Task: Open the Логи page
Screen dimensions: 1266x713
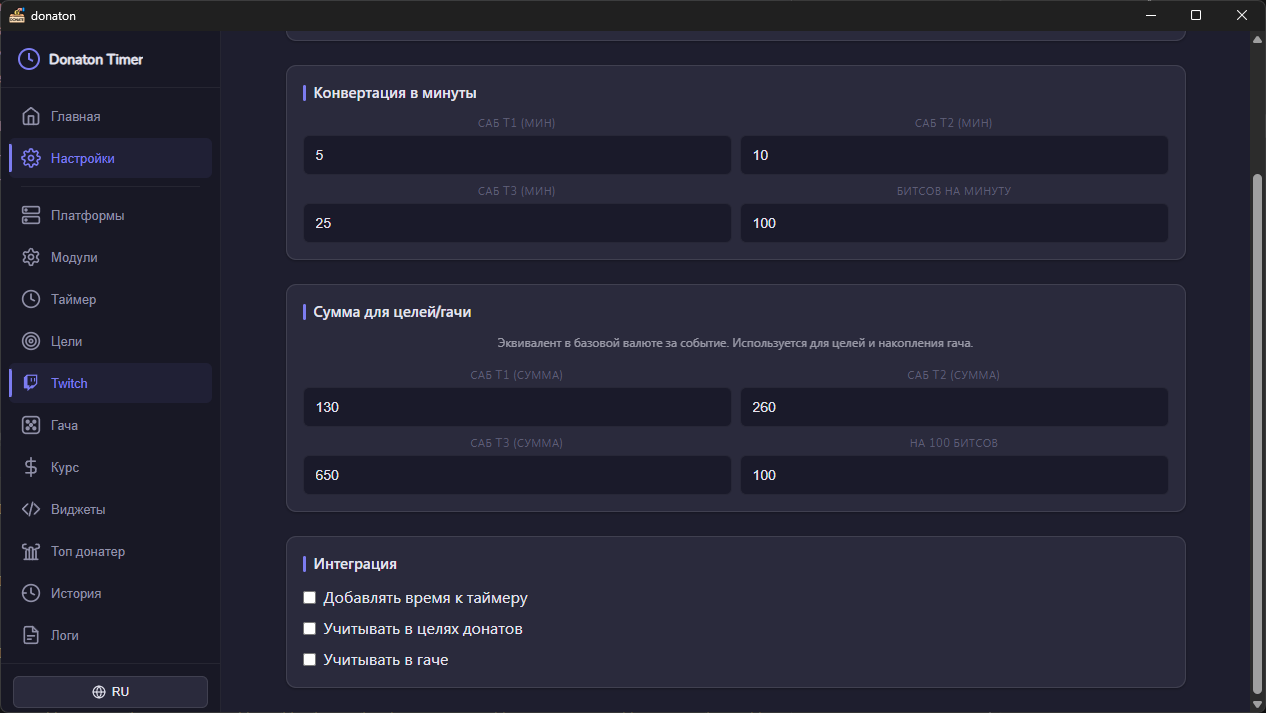Action: pos(110,635)
